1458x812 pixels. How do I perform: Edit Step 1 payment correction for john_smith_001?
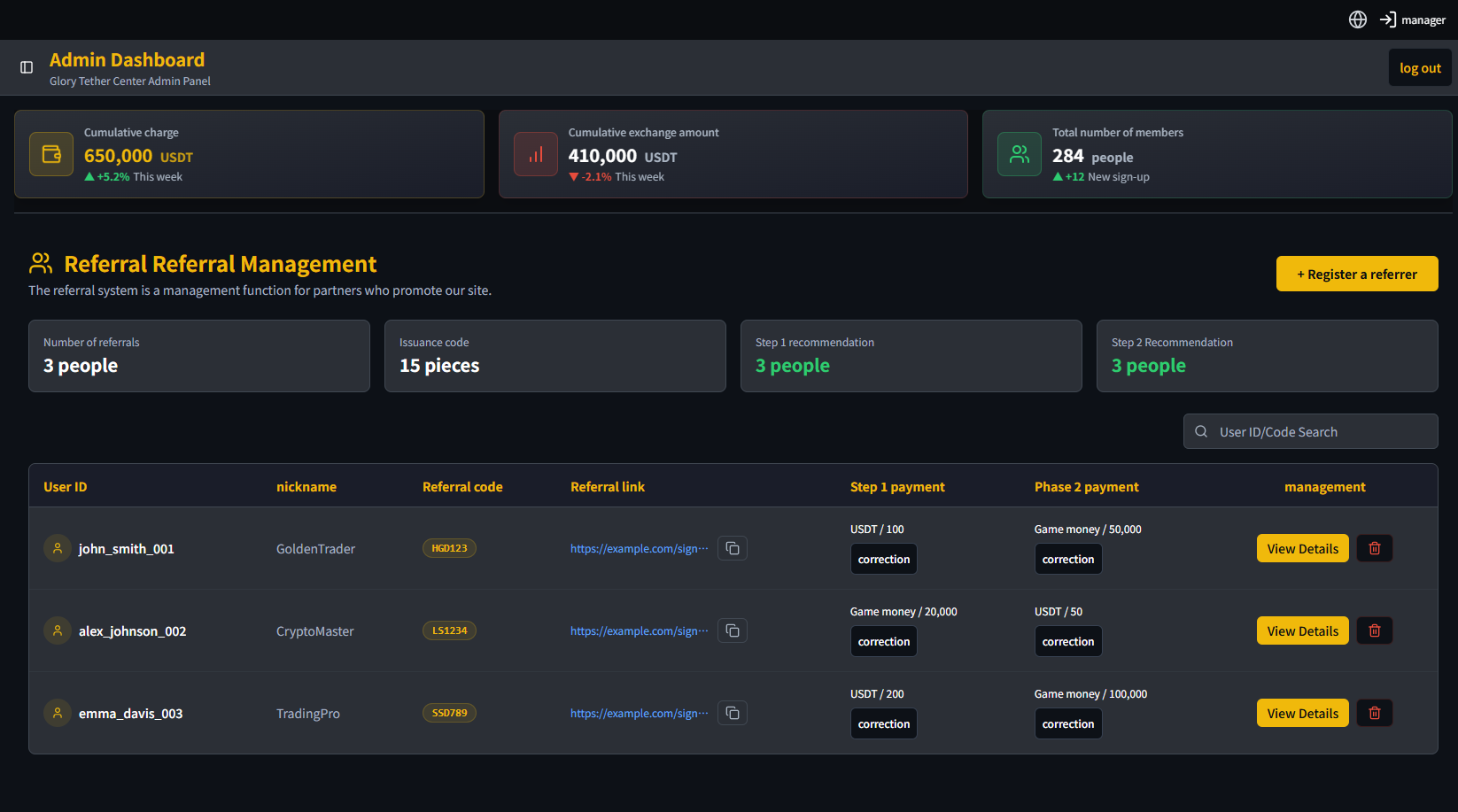(883, 559)
